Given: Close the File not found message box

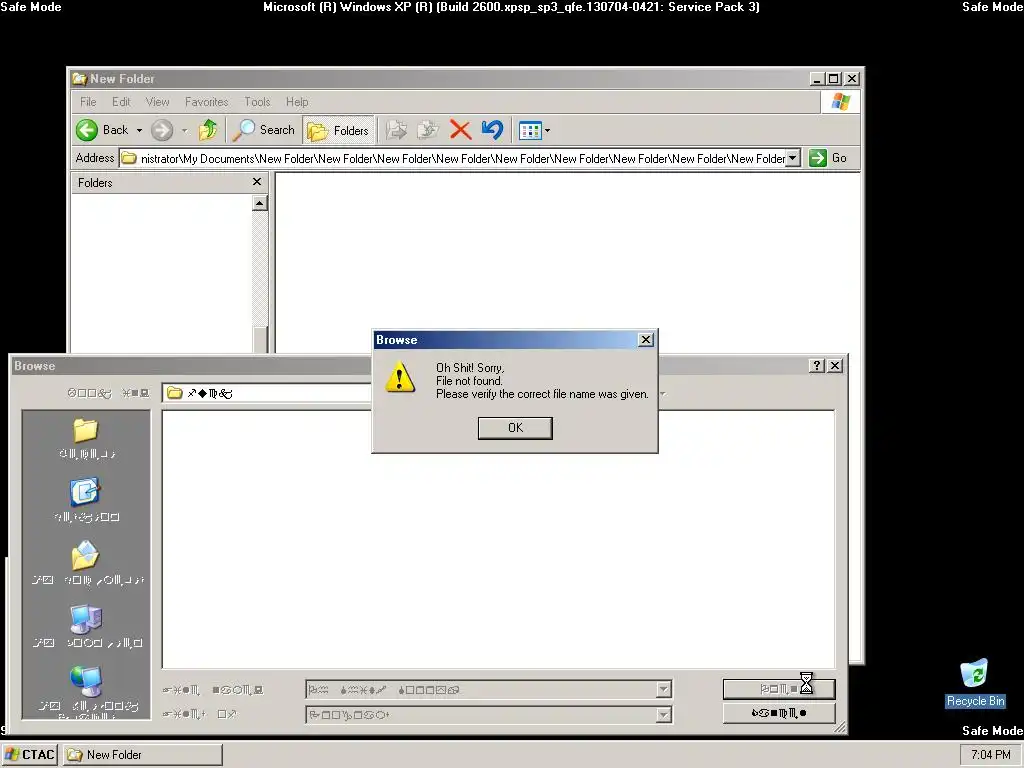Looking at the screenshot, I should coord(645,340).
